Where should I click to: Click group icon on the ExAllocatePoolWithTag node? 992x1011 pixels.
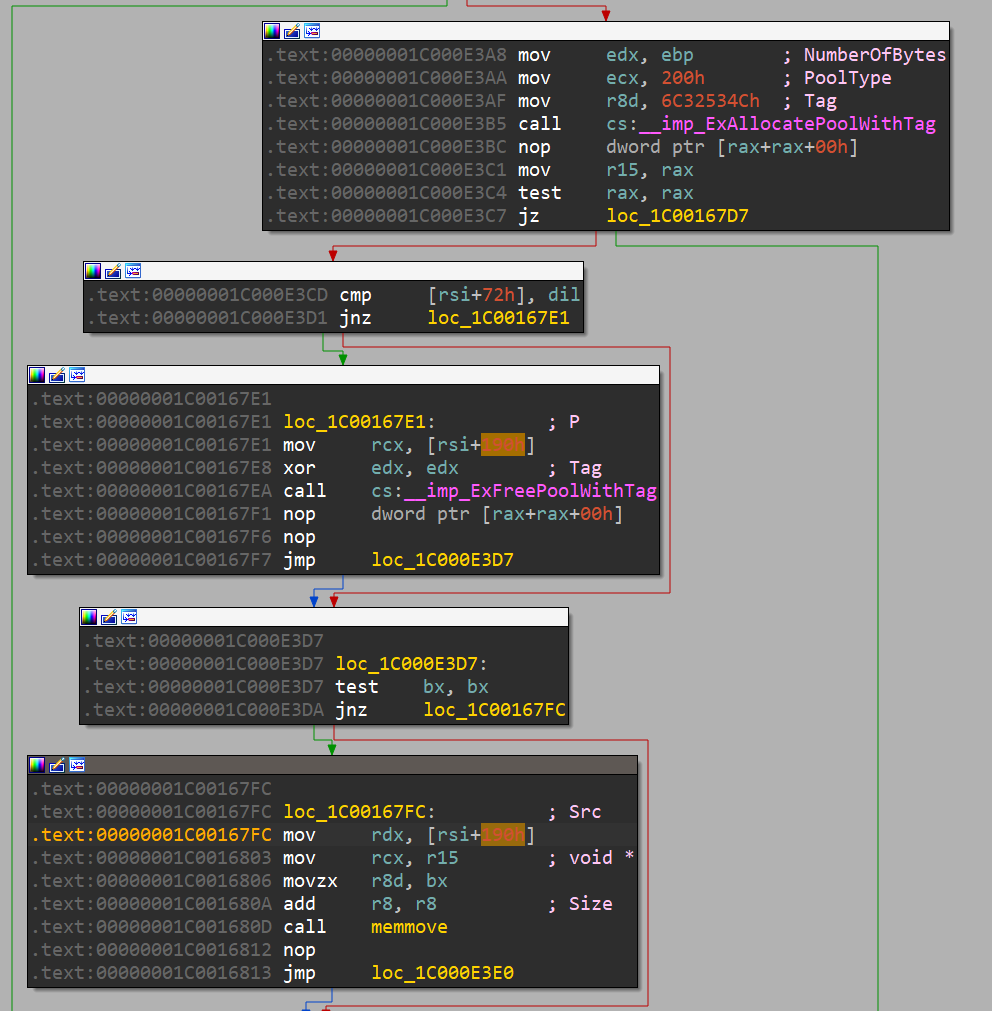click(x=312, y=31)
